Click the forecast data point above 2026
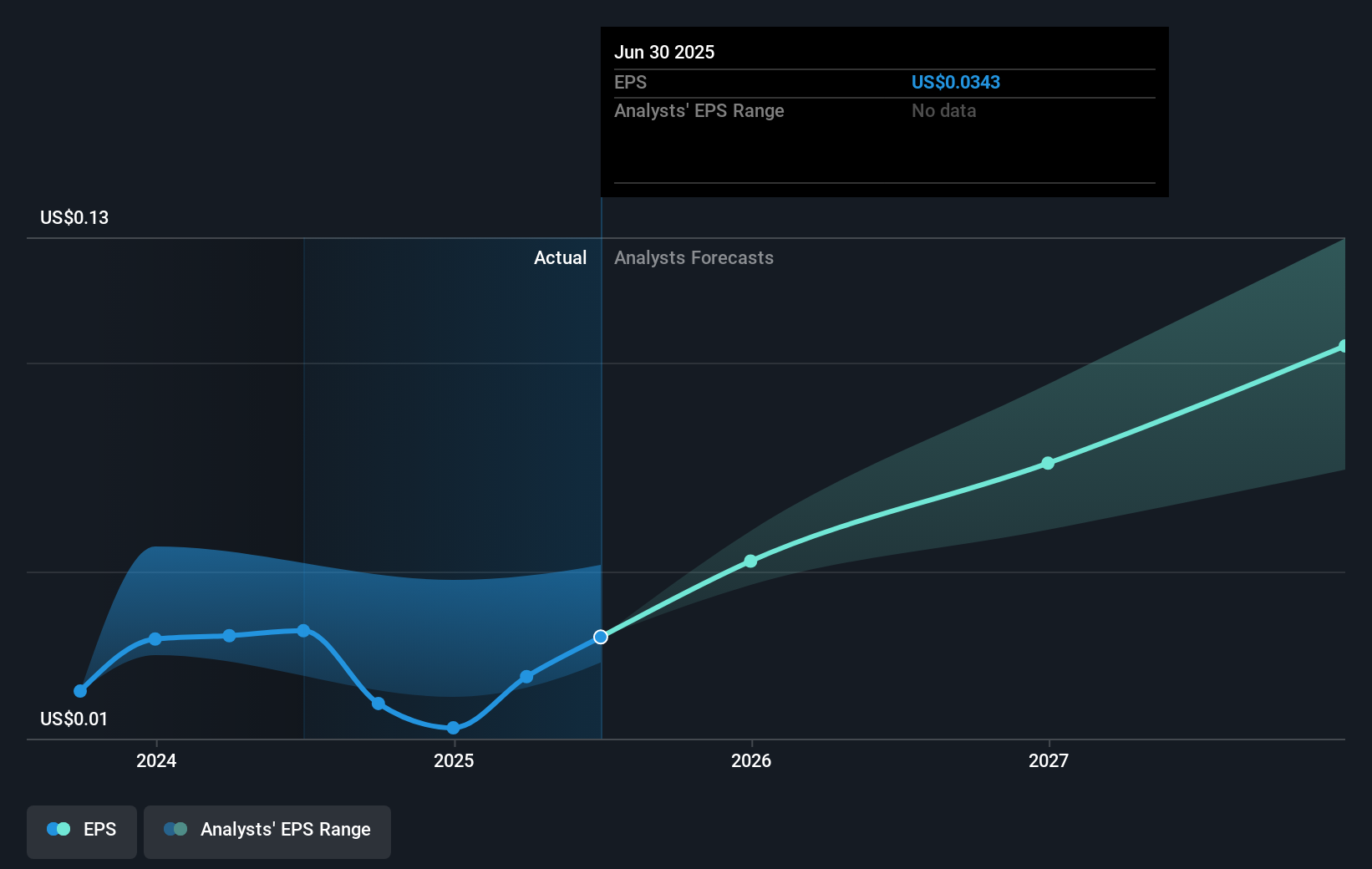The image size is (1372, 869). pos(750,562)
